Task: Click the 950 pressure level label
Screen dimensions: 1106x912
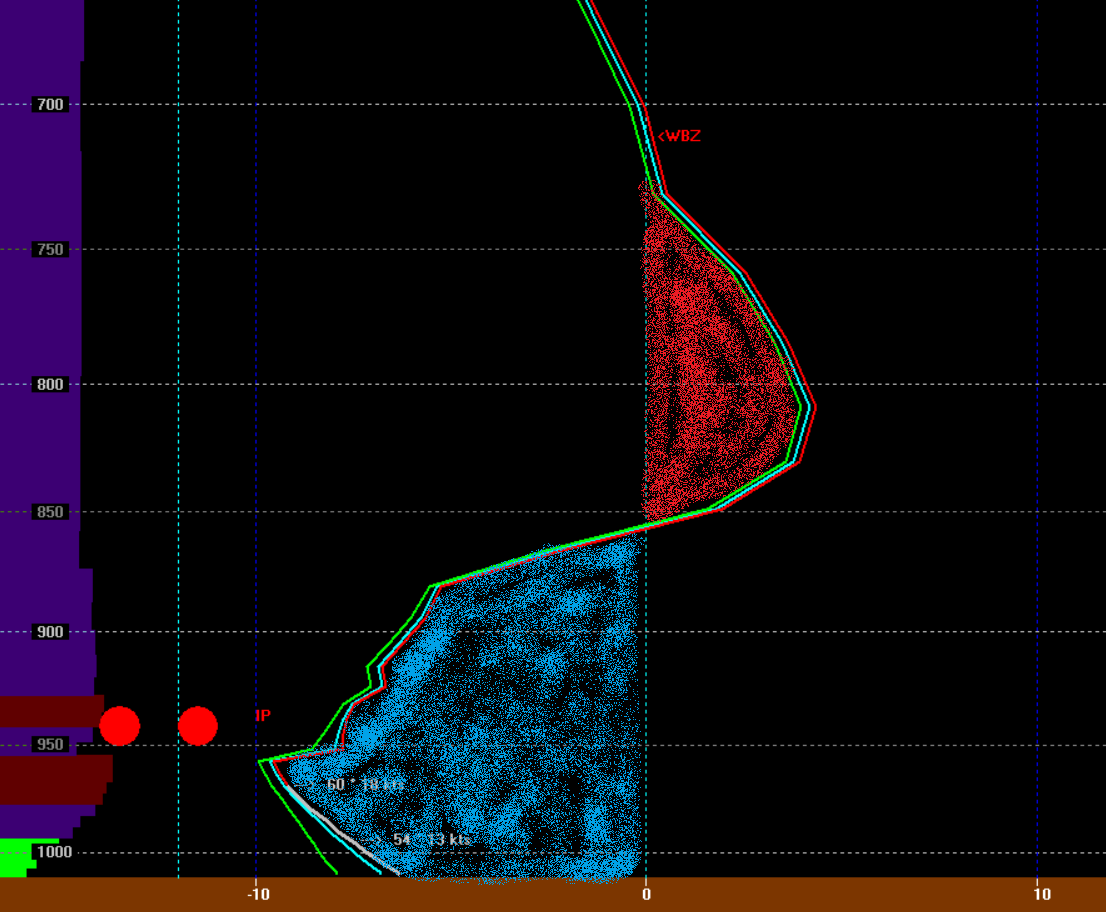Action: (48, 744)
